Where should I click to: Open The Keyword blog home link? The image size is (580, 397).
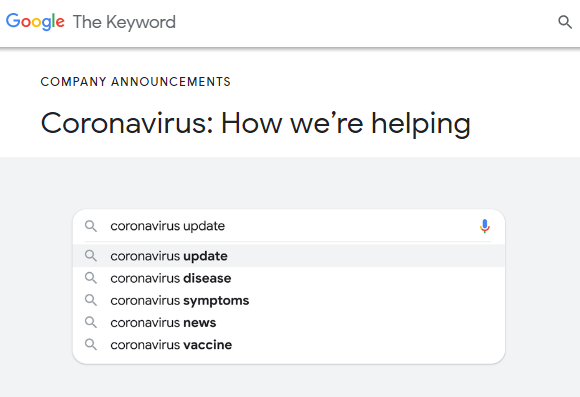click(124, 22)
